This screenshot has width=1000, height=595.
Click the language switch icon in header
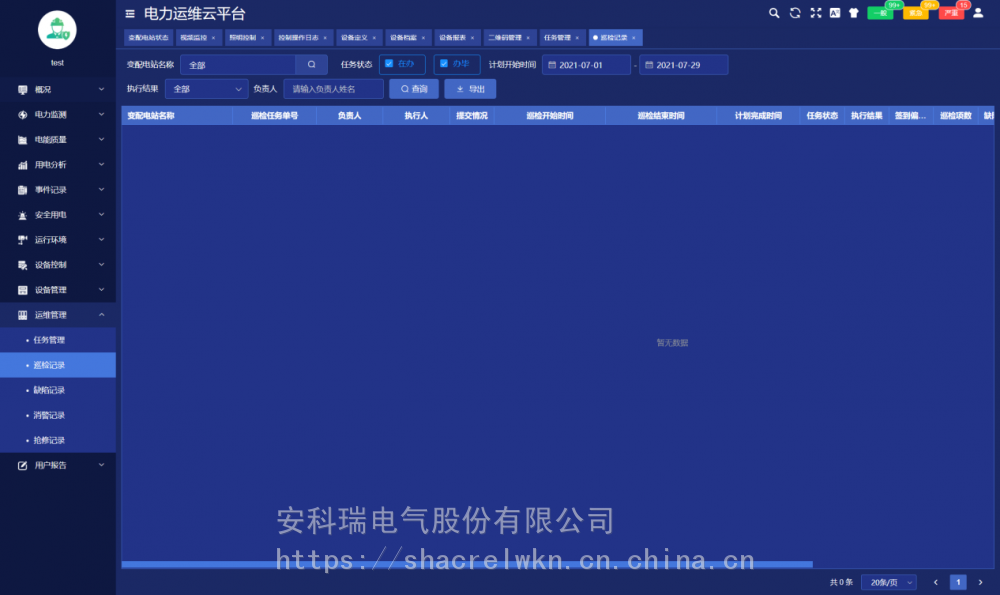coord(834,13)
